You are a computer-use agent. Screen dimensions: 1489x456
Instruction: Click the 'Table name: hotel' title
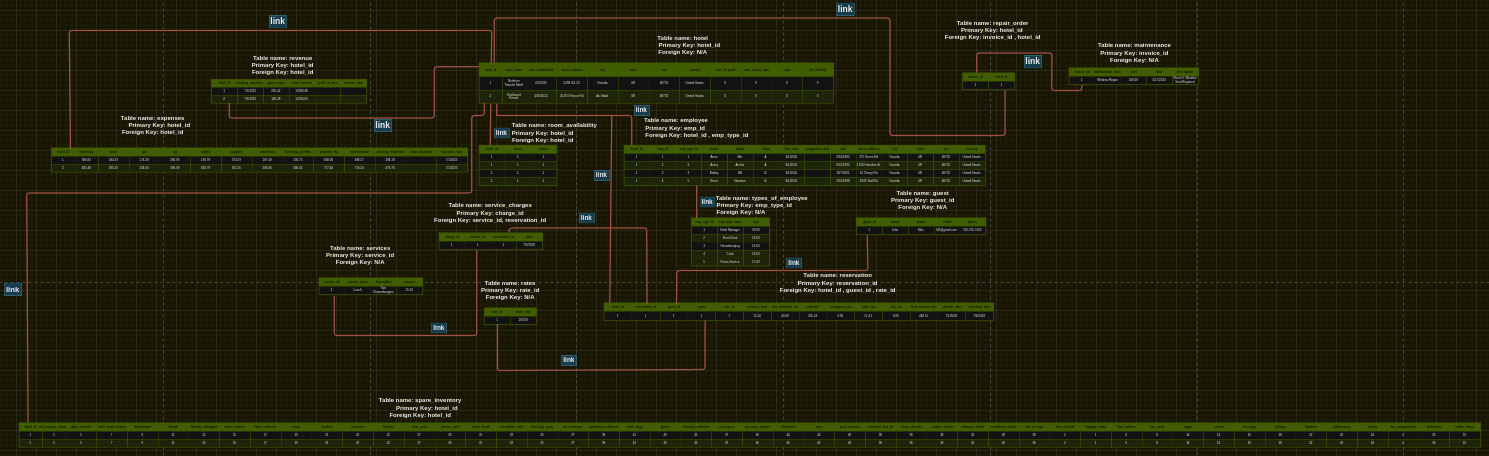[682, 38]
